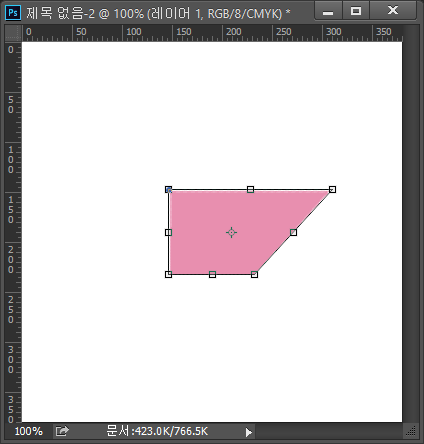Click the bottom-left transform handle
Screen dimensions: 424x444
pyautogui.click(x=169, y=274)
